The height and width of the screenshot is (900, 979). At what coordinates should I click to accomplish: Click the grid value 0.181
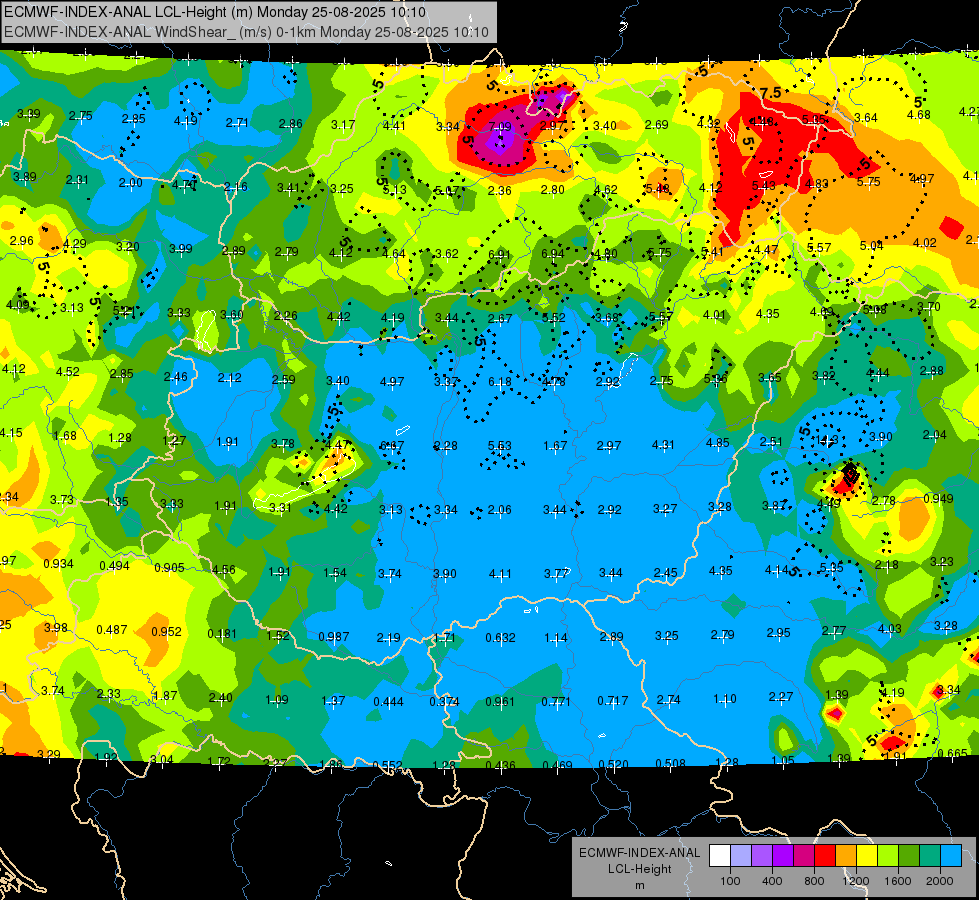pyautogui.click(x=222, y=634)
